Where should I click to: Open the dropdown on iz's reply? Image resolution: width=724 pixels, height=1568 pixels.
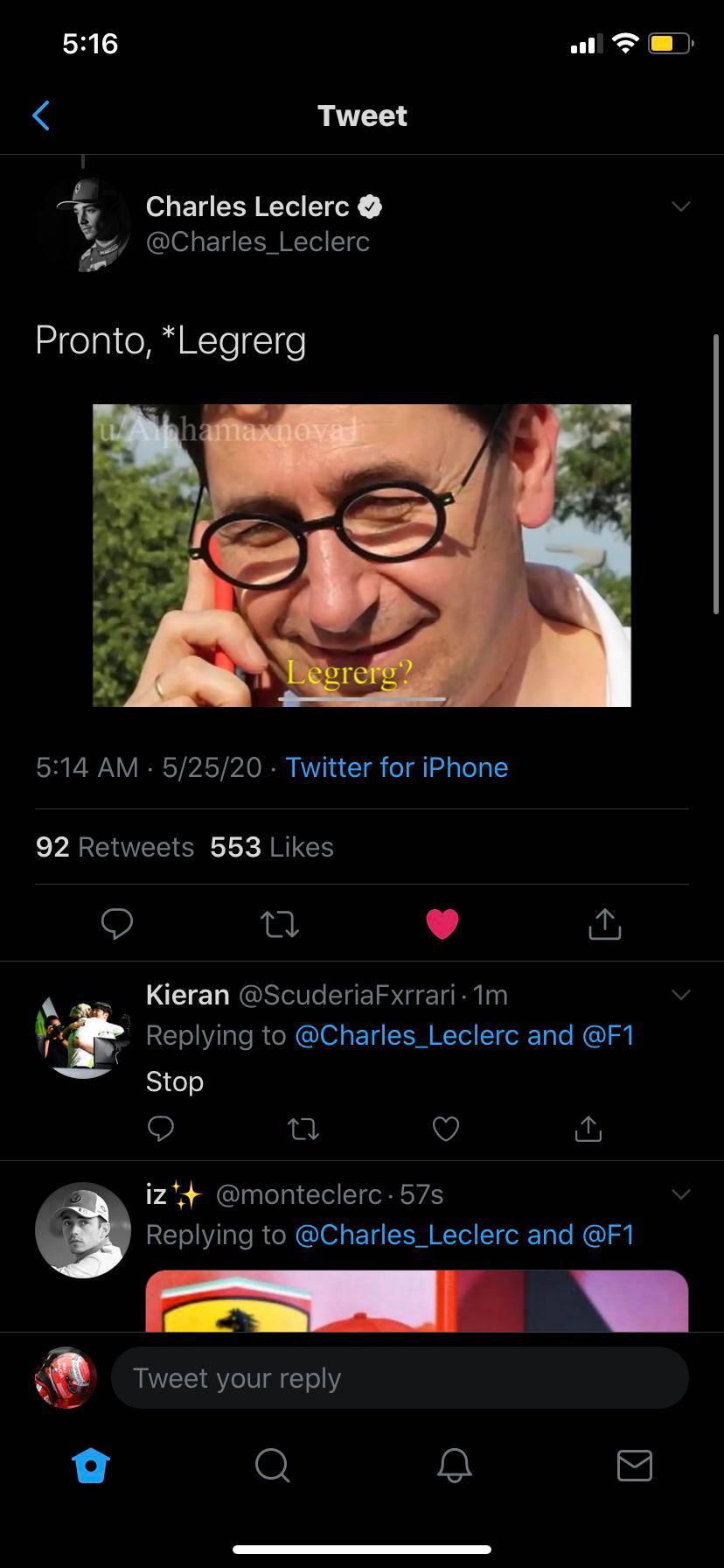(x=681, y=1193)
